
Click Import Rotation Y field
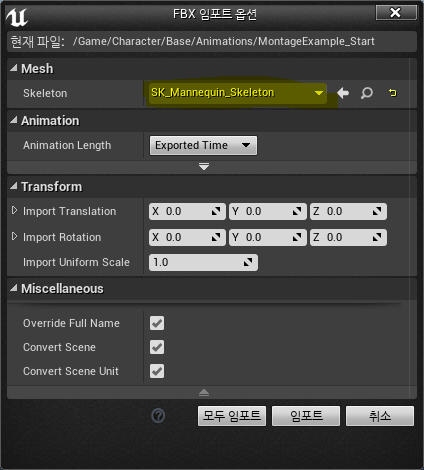[268, 237]
